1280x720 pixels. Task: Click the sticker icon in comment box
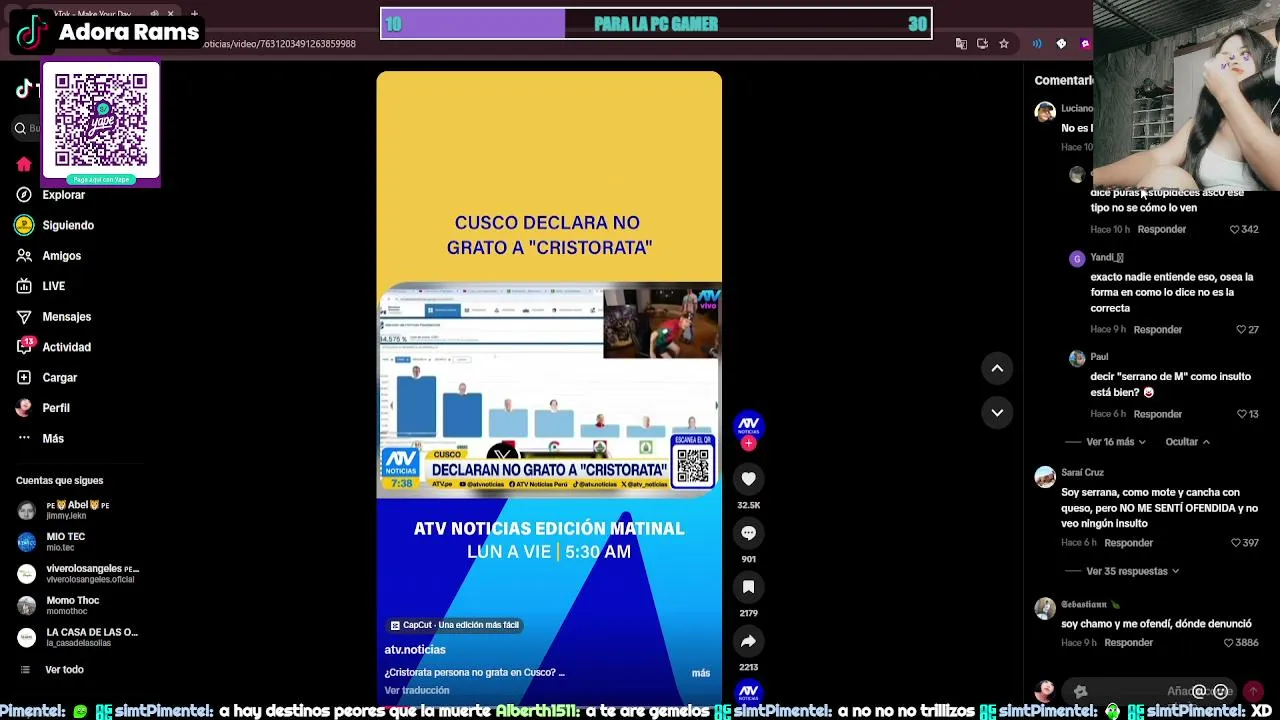pos(1080,691)
